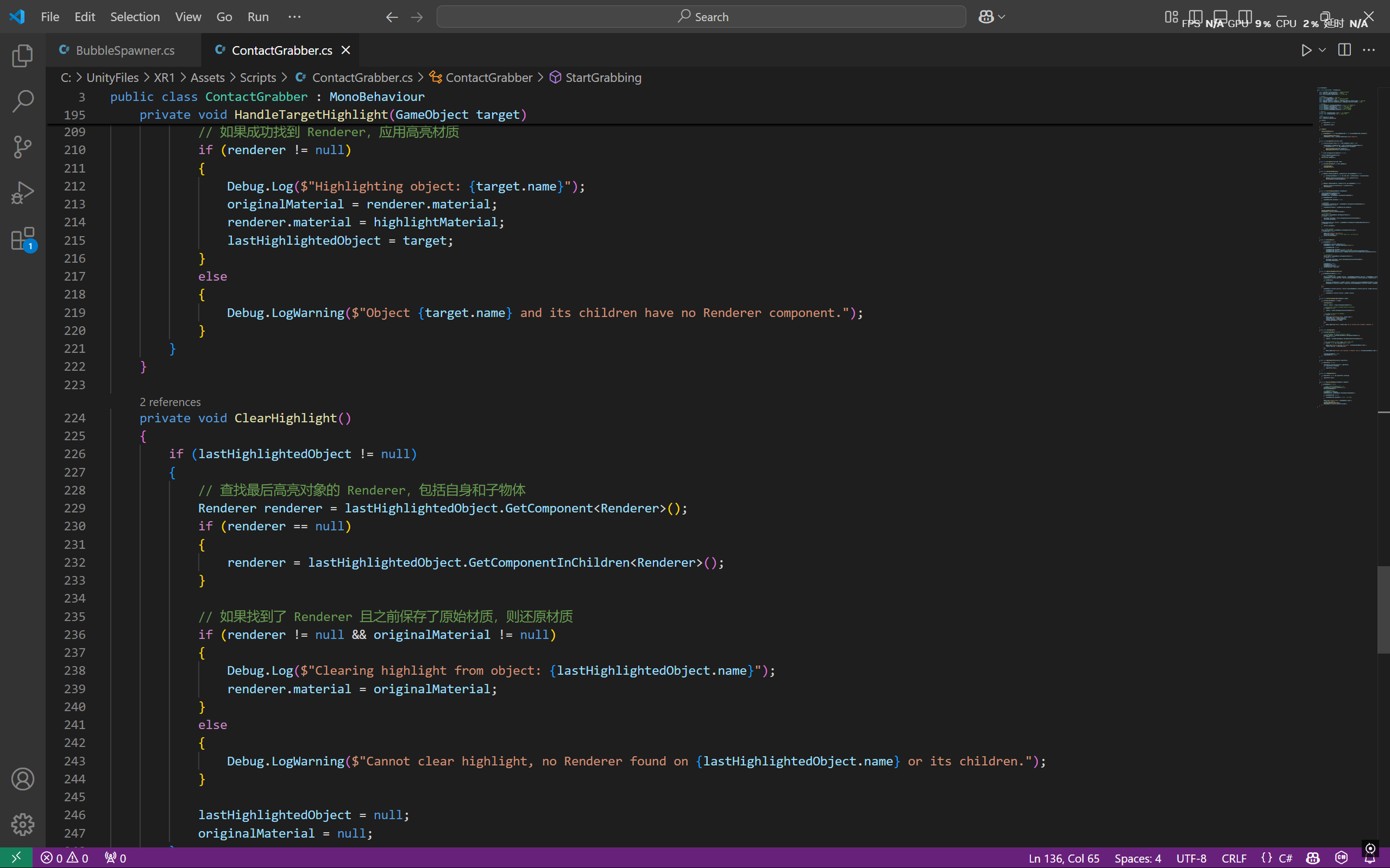The width and height of the screenshot is (1390, 868).
Task: Open the Source Control view
Action: (22, 147)
